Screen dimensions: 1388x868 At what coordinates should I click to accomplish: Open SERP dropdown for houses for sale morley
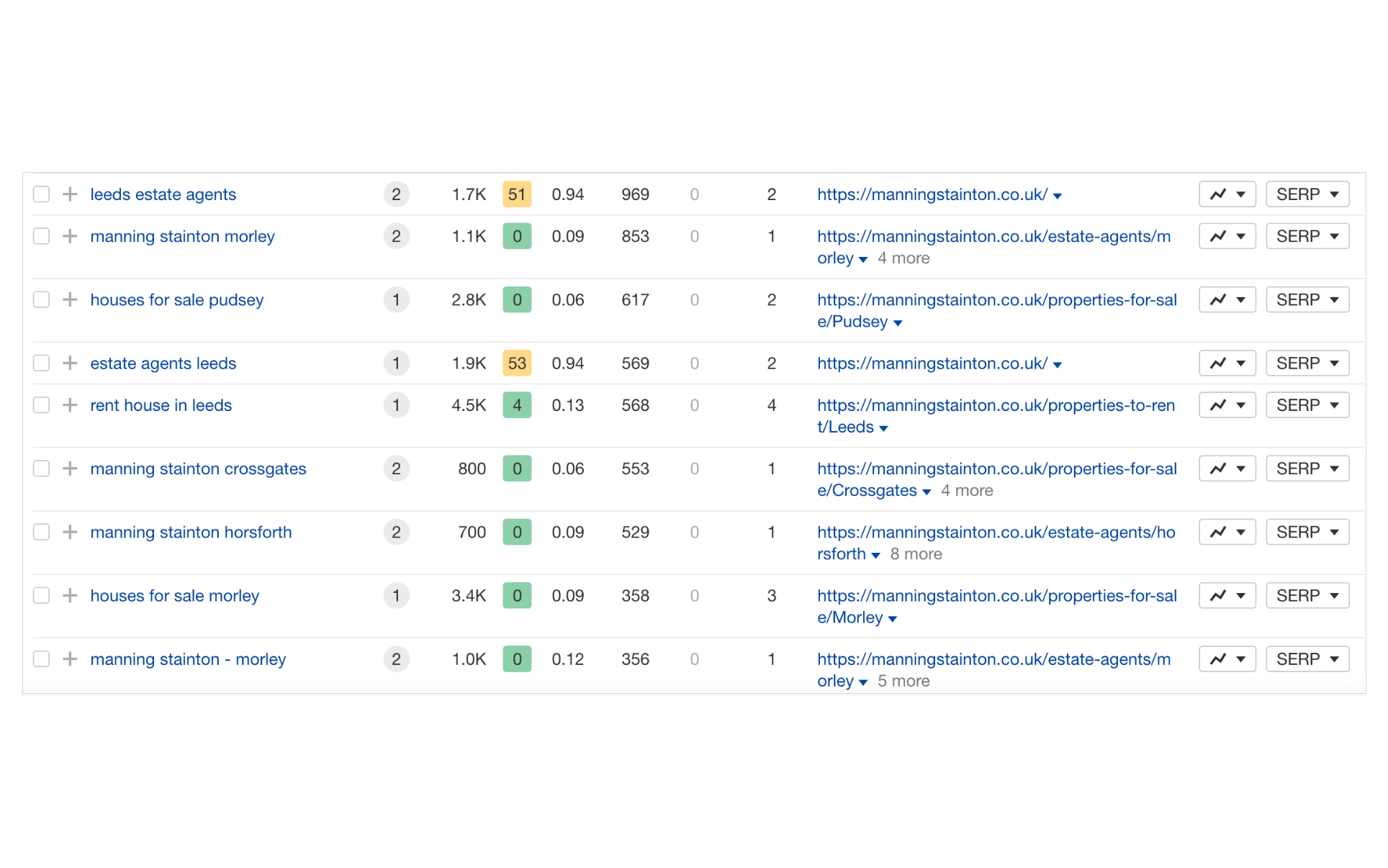[x=1307, y=596]
